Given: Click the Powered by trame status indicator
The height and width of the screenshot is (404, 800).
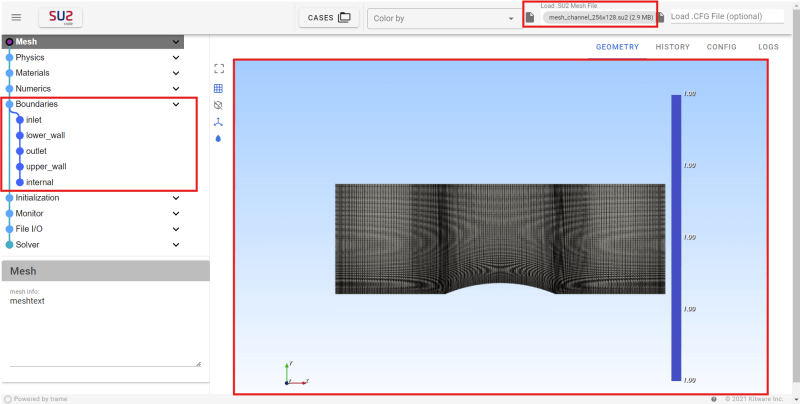Looking at the screenshot, I should pyautogui.click(x=36, y=399).
